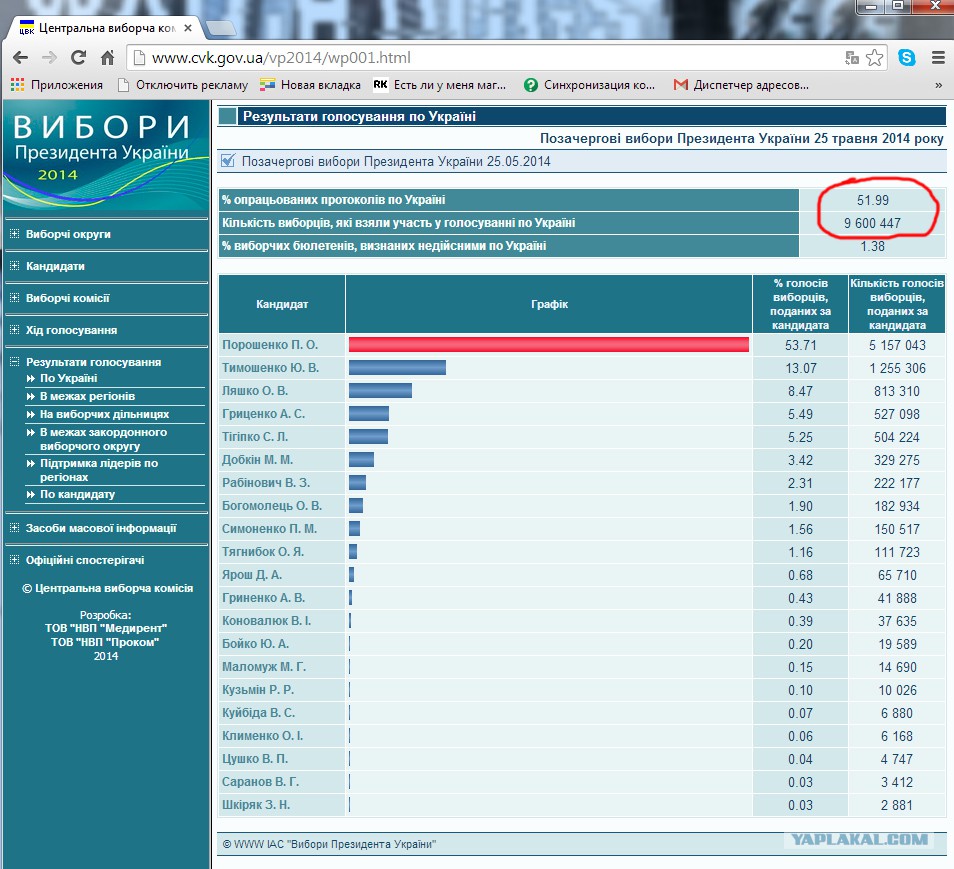Open the Приложения apps grid icon
This screenshot has width=954, height=869.
(17, 85)
